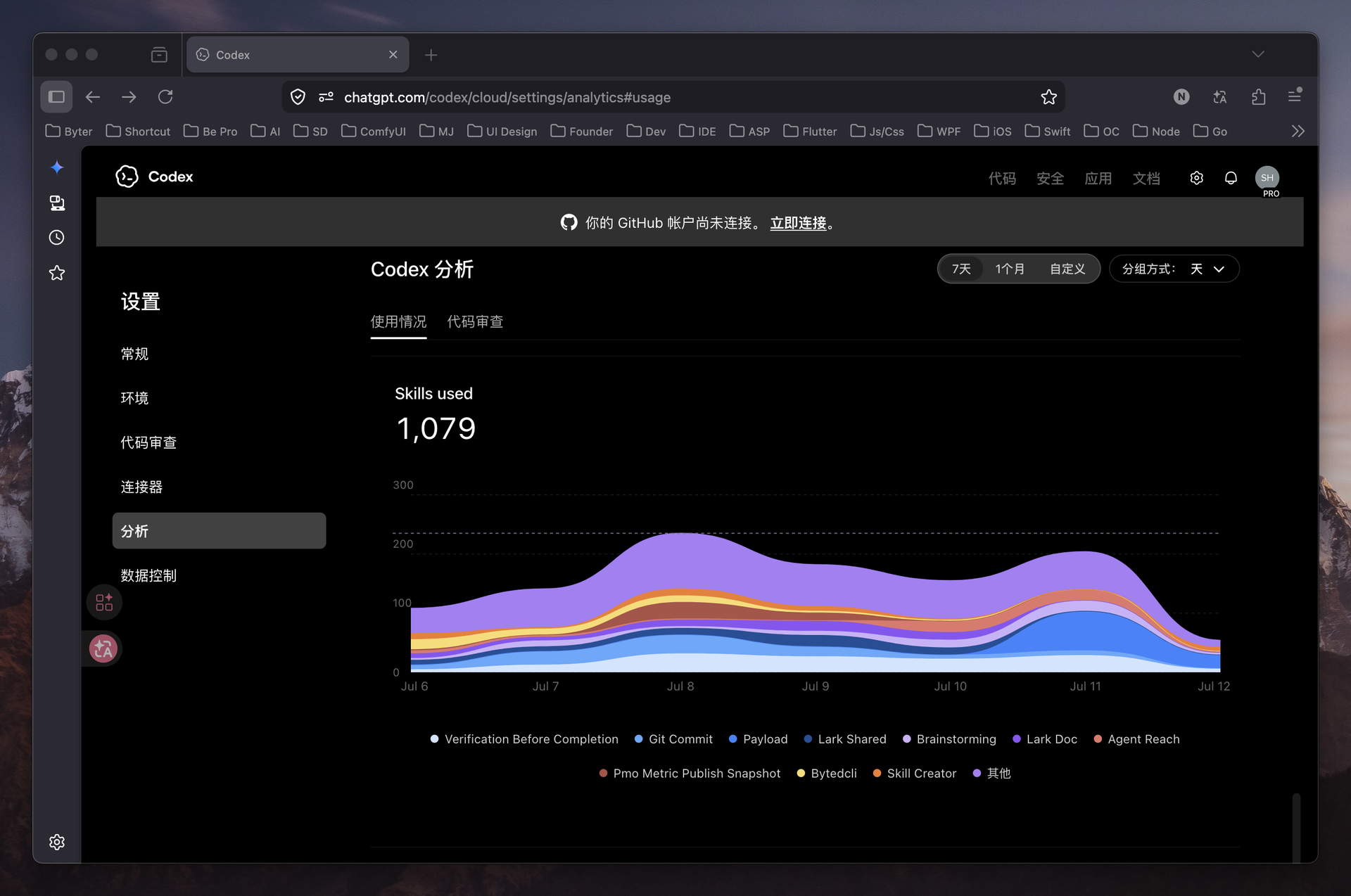1351x896 pixels.
Task: Open the shield site protection icon
Action: pyautogui.click(x=298, y=97)
